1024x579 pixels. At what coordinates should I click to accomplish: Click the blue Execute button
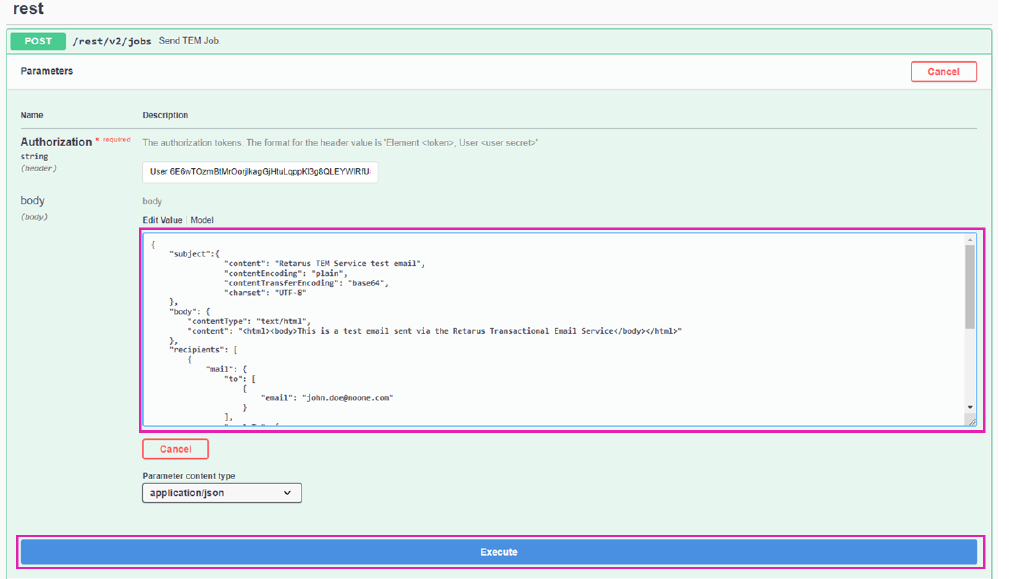(498, 552)
